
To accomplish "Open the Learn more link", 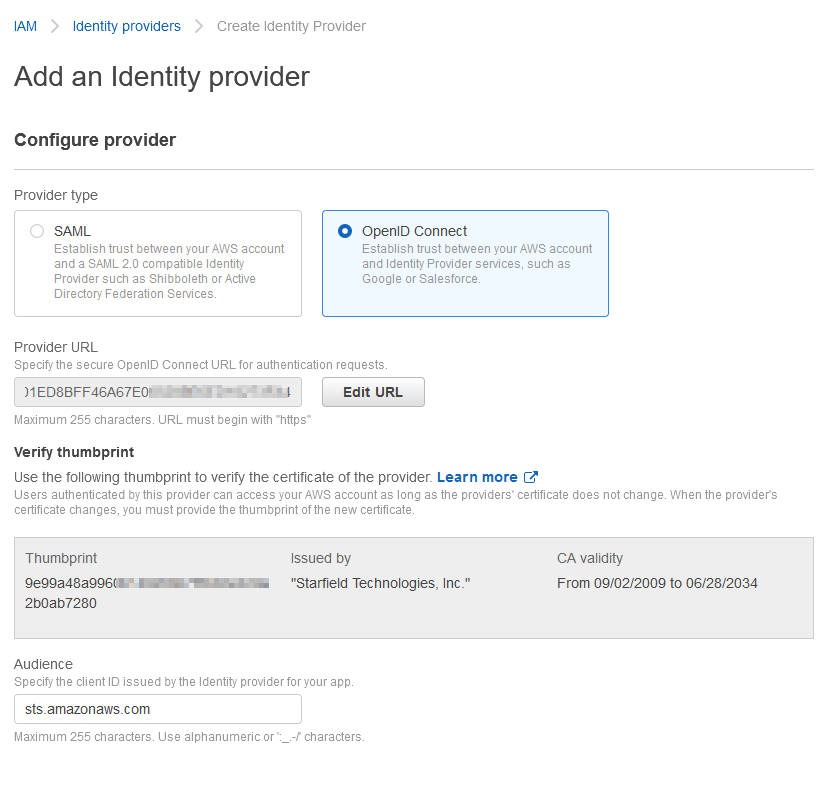I will (x=477, y=477).
